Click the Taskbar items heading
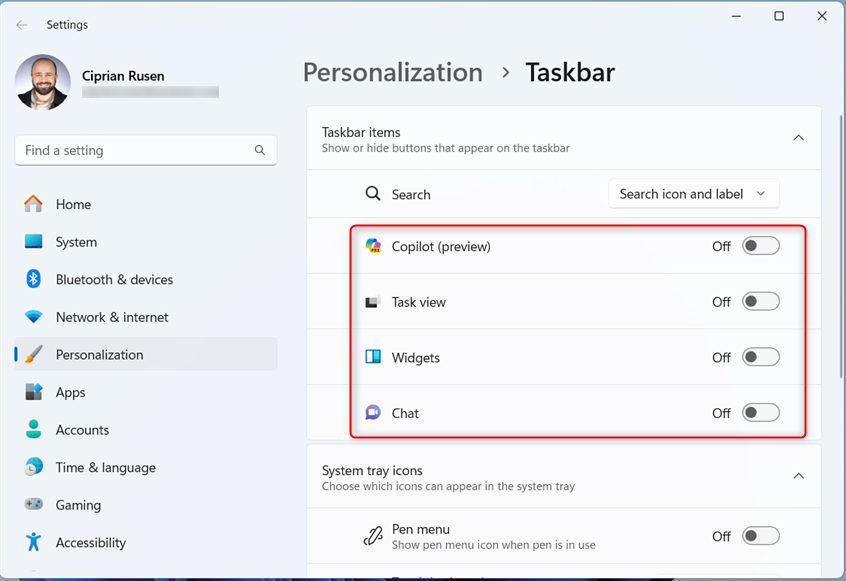Image resolution: width=846 pixels, height=581 pixels. (361, 132)
